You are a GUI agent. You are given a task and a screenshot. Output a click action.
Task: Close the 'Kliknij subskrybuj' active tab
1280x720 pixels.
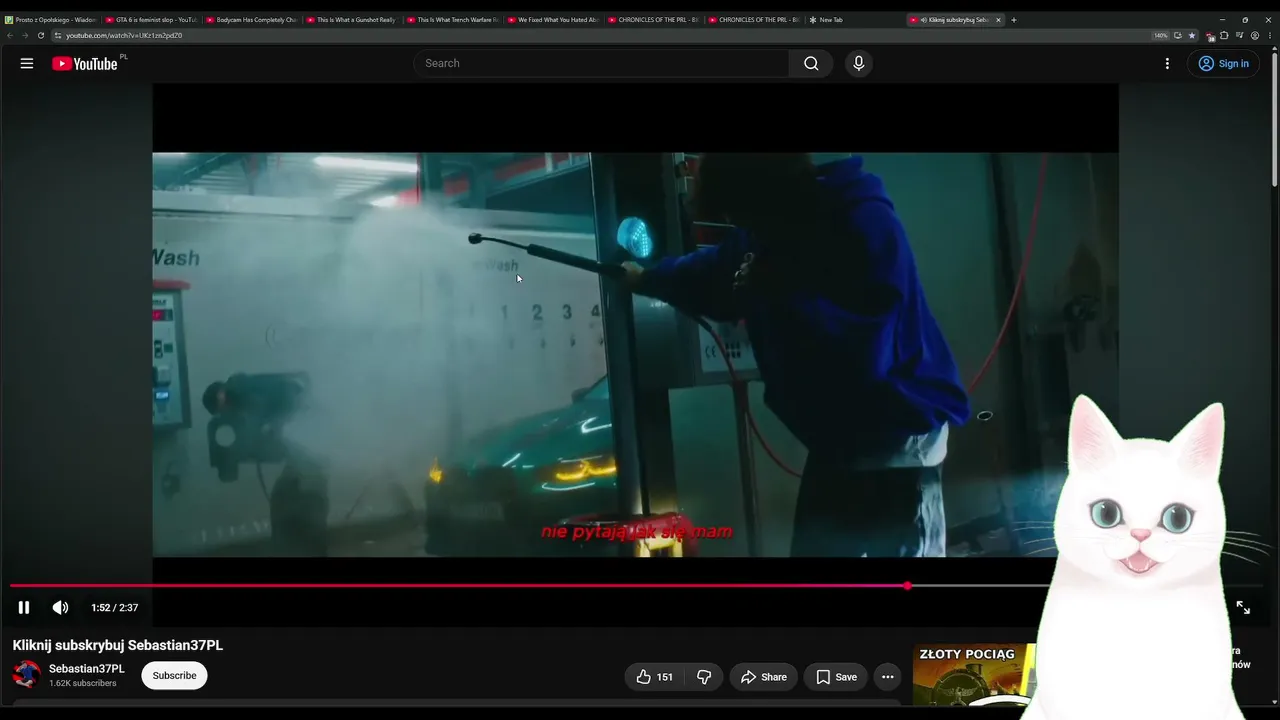[998, 20]
